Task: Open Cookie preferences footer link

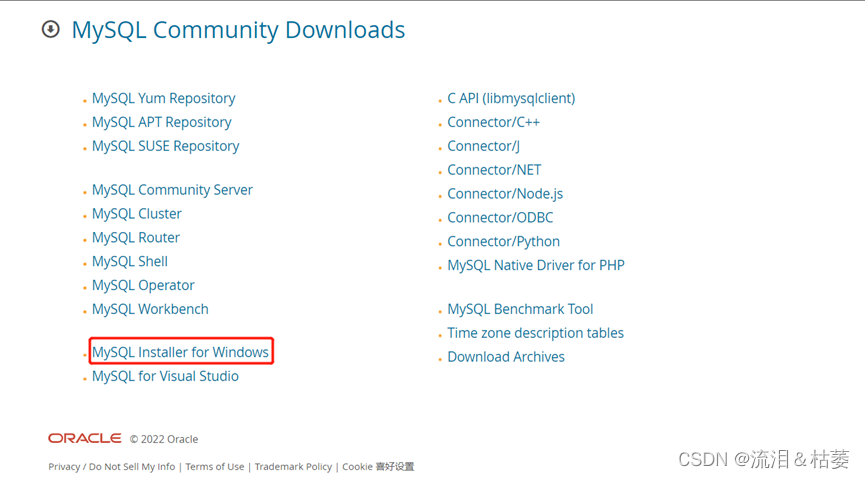Action: pos(378,466)
